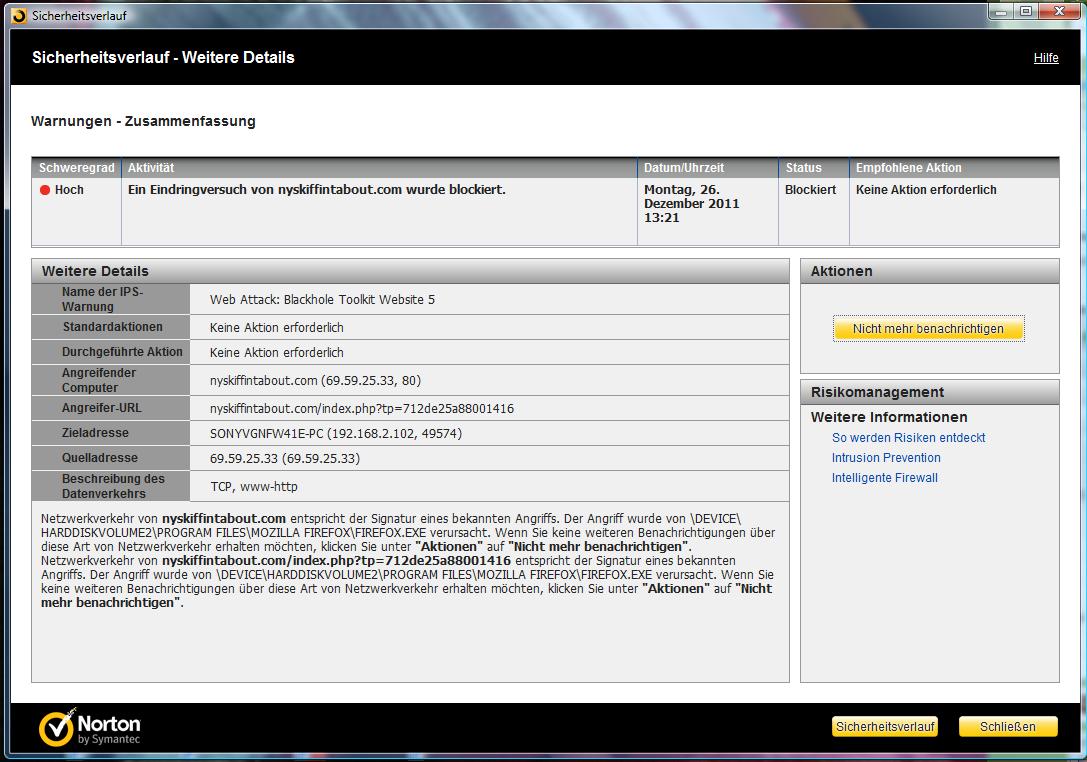Open the Hilfe link
The height and width of the screenshot is (762, 1087).
(1045, 58)
